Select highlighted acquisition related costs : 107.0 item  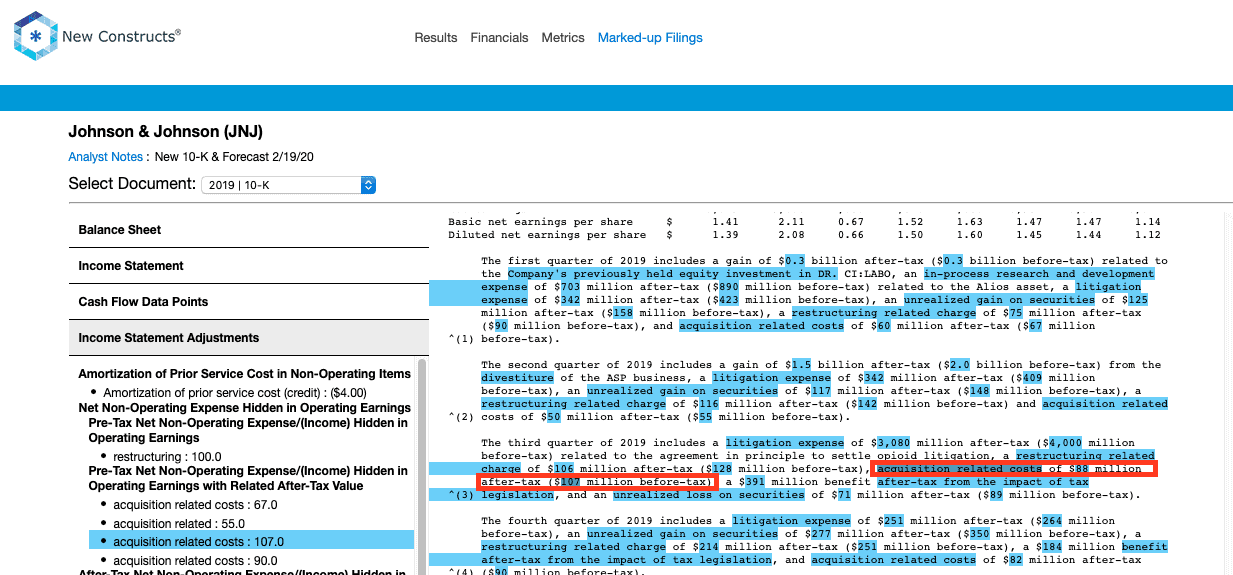(251, 542)
